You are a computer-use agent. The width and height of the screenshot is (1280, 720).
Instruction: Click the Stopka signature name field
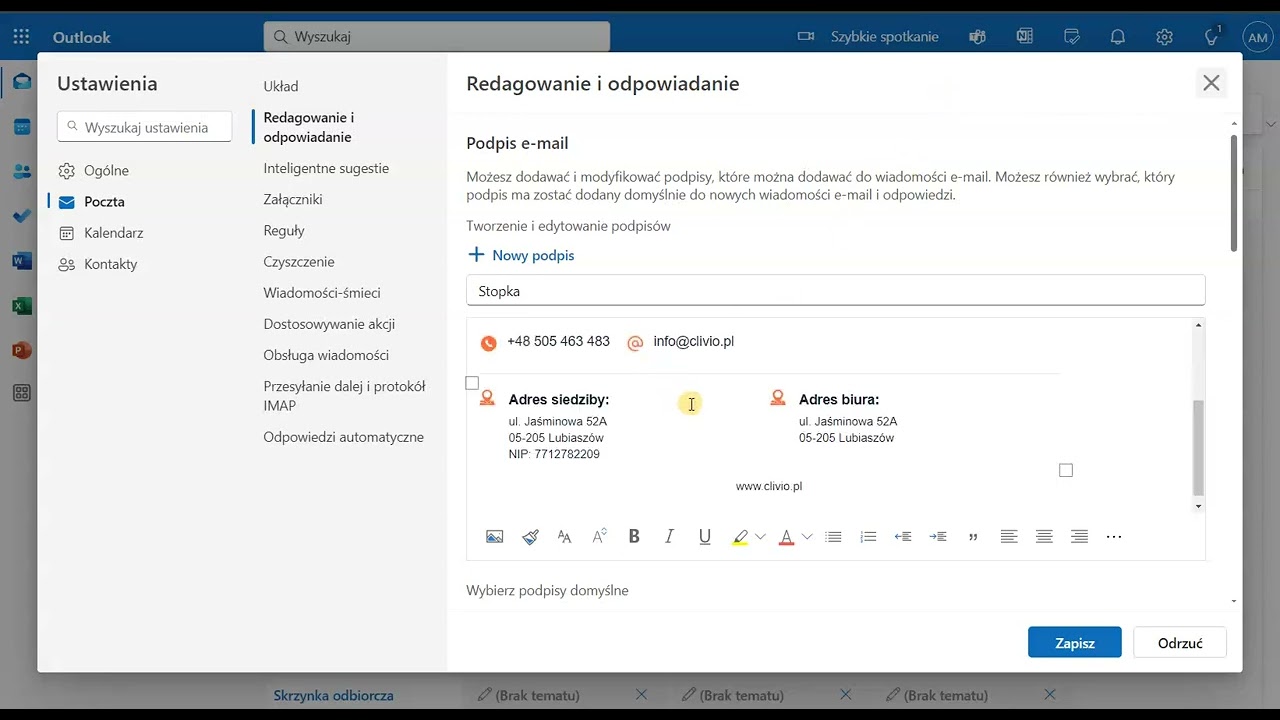point(835,291)
